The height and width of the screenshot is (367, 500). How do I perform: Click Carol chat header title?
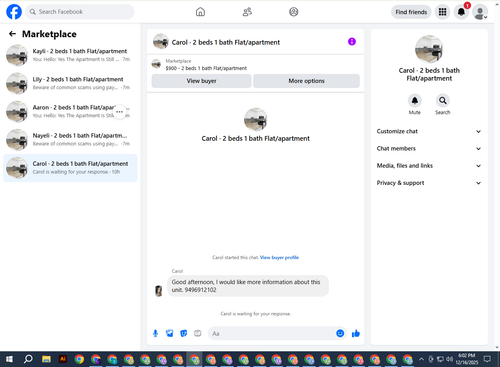point(226,42)
